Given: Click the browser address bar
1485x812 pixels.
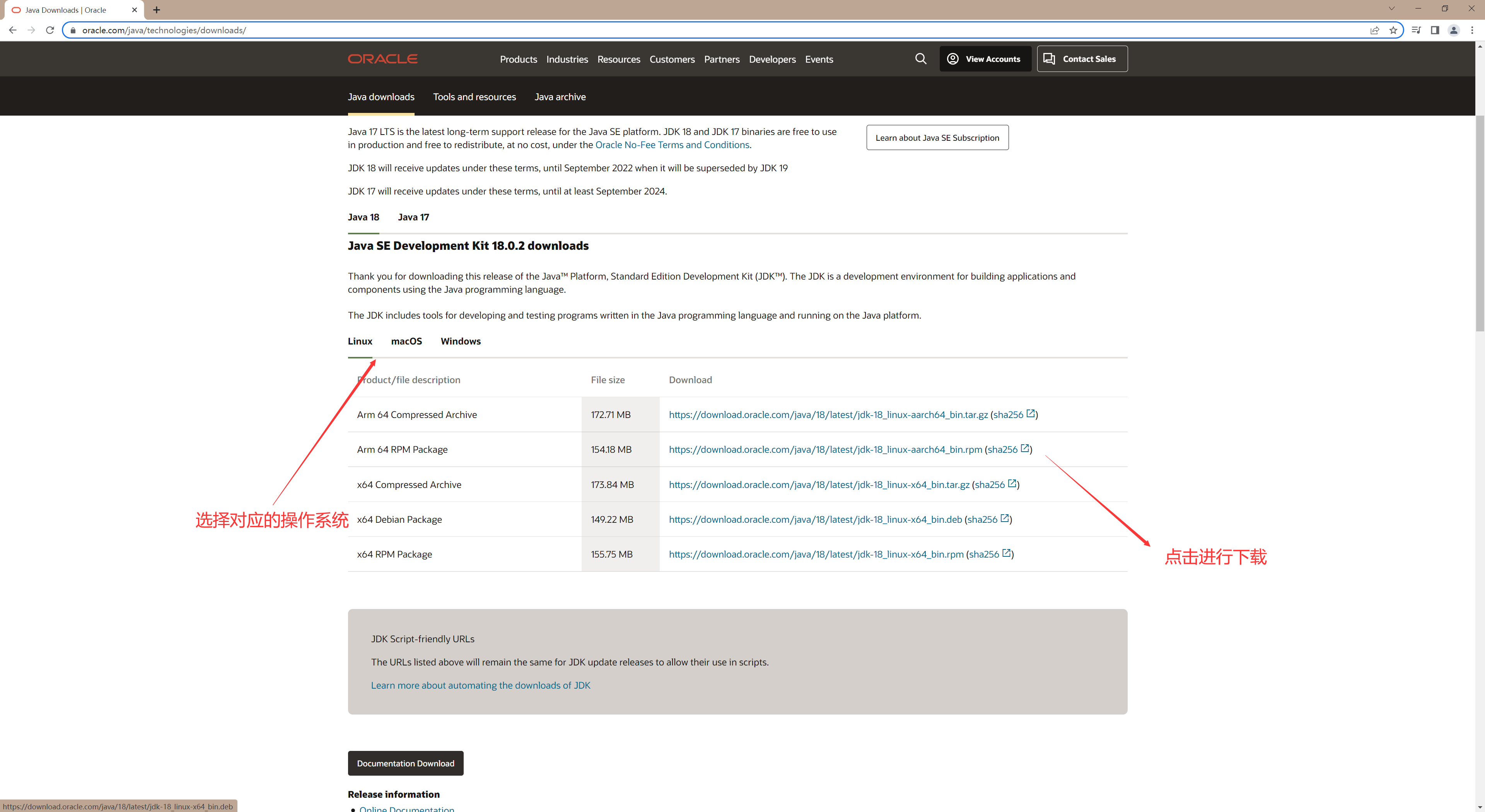Looking at the screenshot, I should click(692, 30).
